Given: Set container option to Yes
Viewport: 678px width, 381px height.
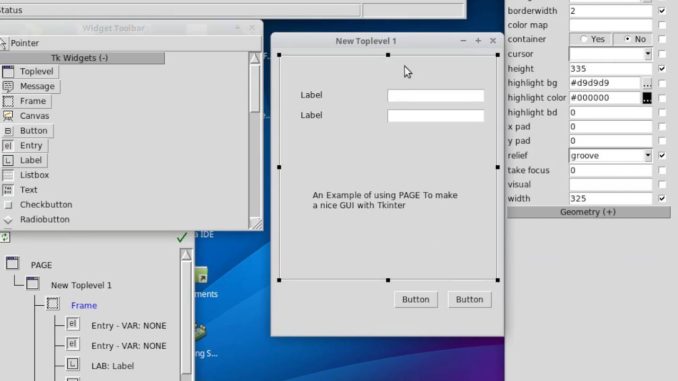Looking at the screenshot, I should coord(591,39).
